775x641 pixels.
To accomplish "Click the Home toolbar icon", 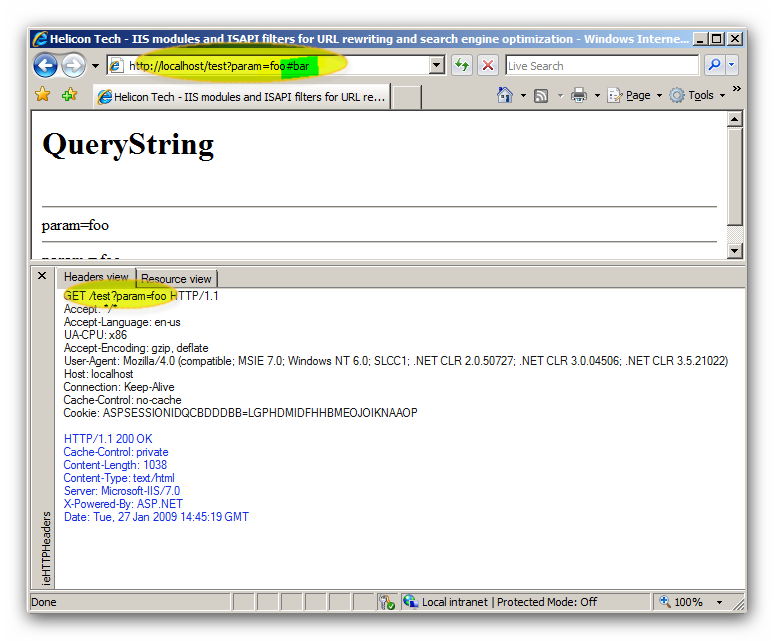I will [505, 95].
